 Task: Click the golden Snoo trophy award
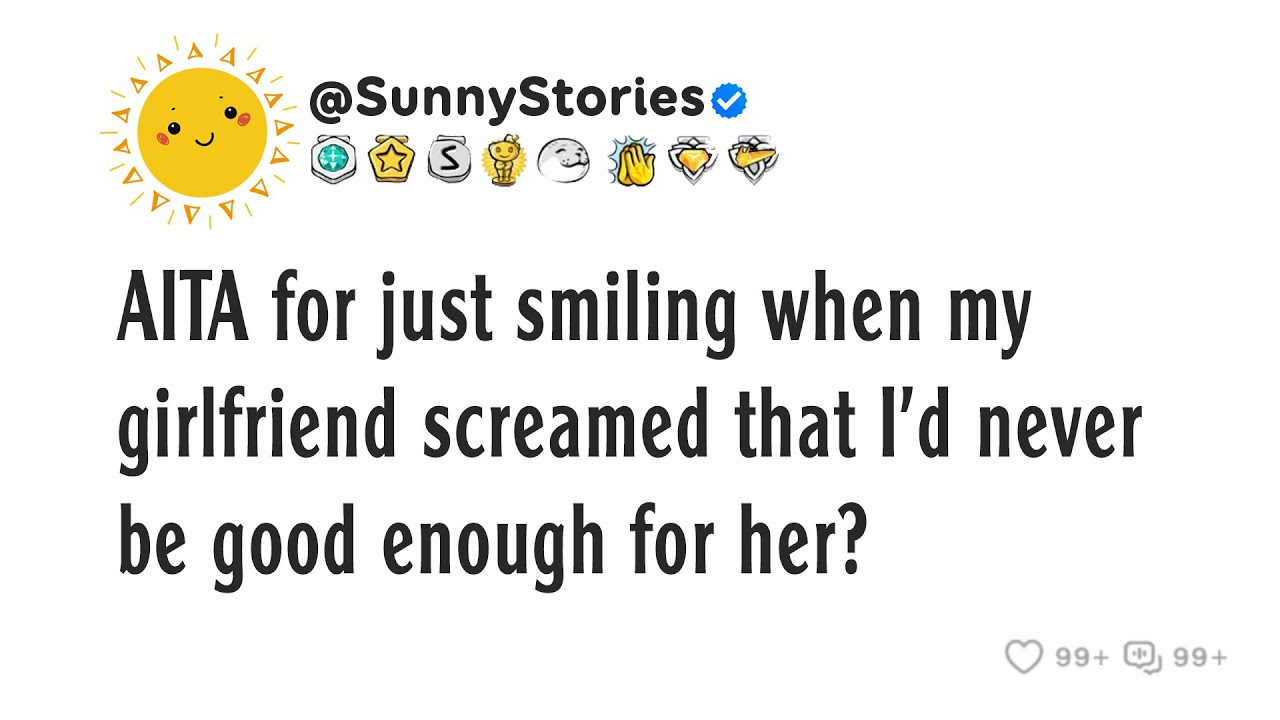[503, 160]
